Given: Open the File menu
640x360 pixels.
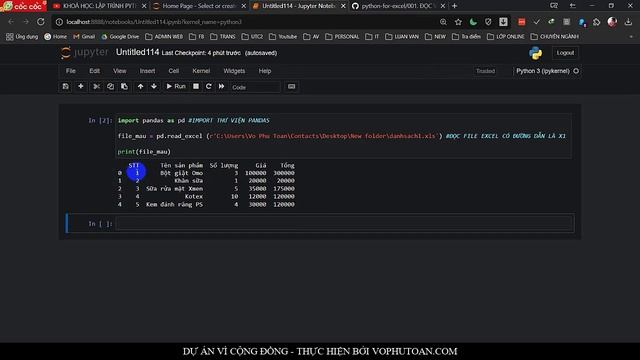Looking at the screenshot, I should point(71,71).
